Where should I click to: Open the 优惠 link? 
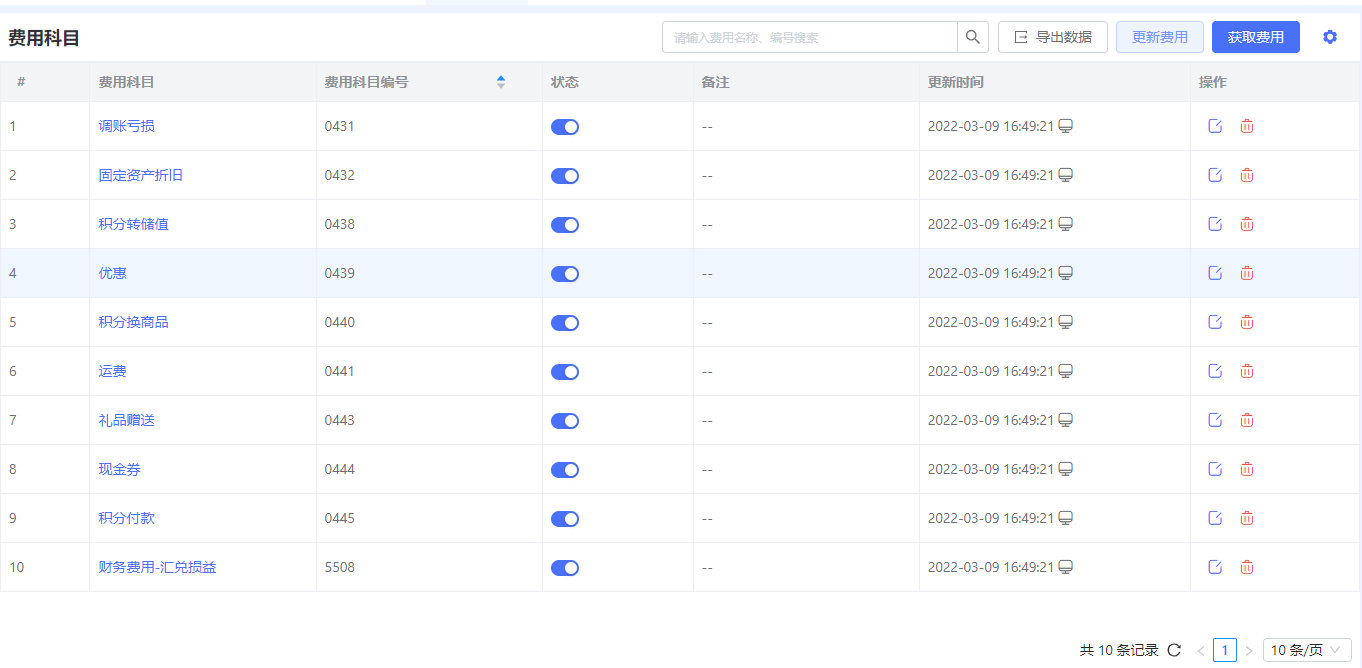point(113,273)
